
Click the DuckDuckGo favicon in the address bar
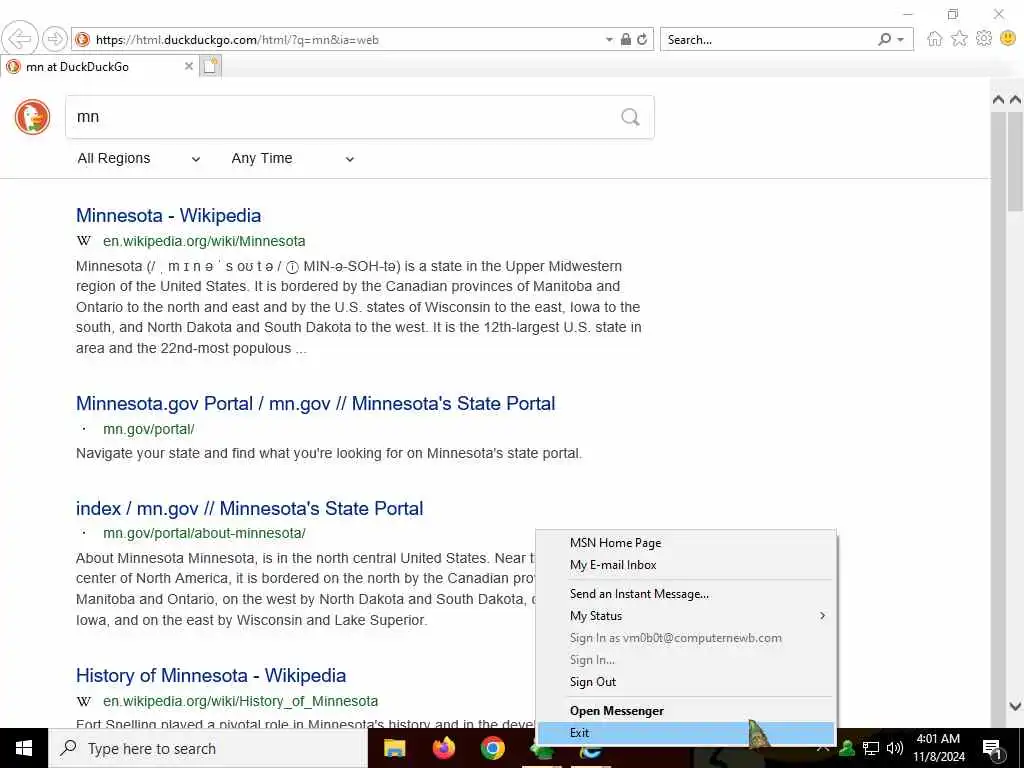(82, 39)
